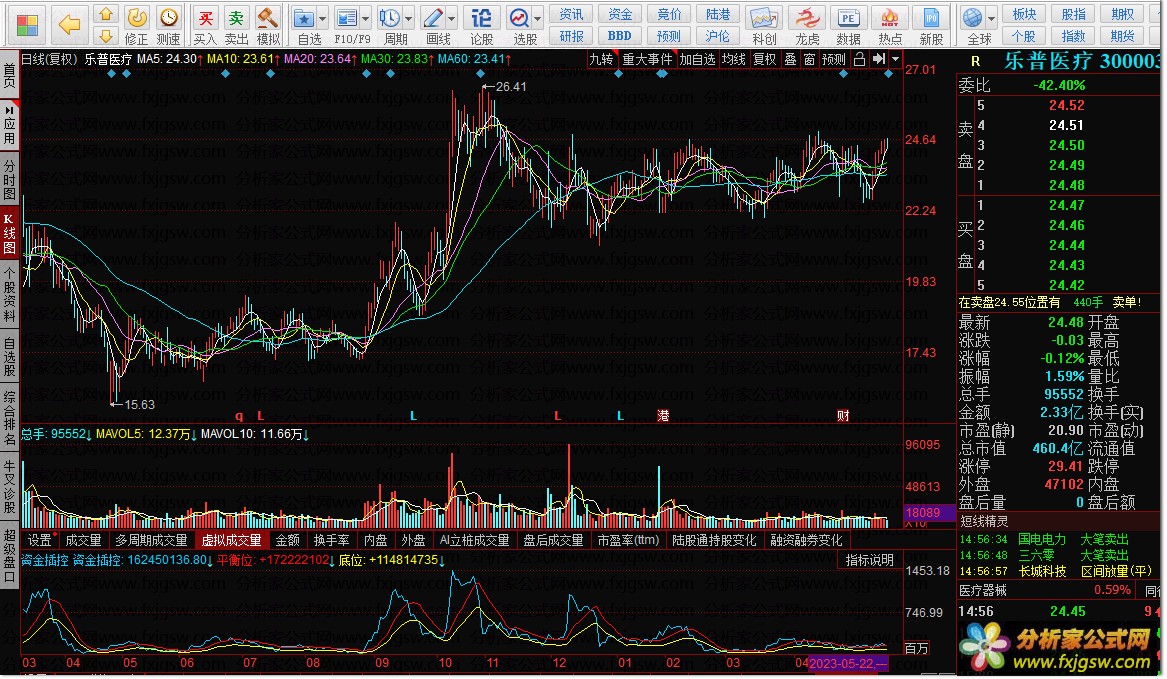Open the 龙虎 dragon icon
The image size is (1167, 679).
[x=807, y=18]
